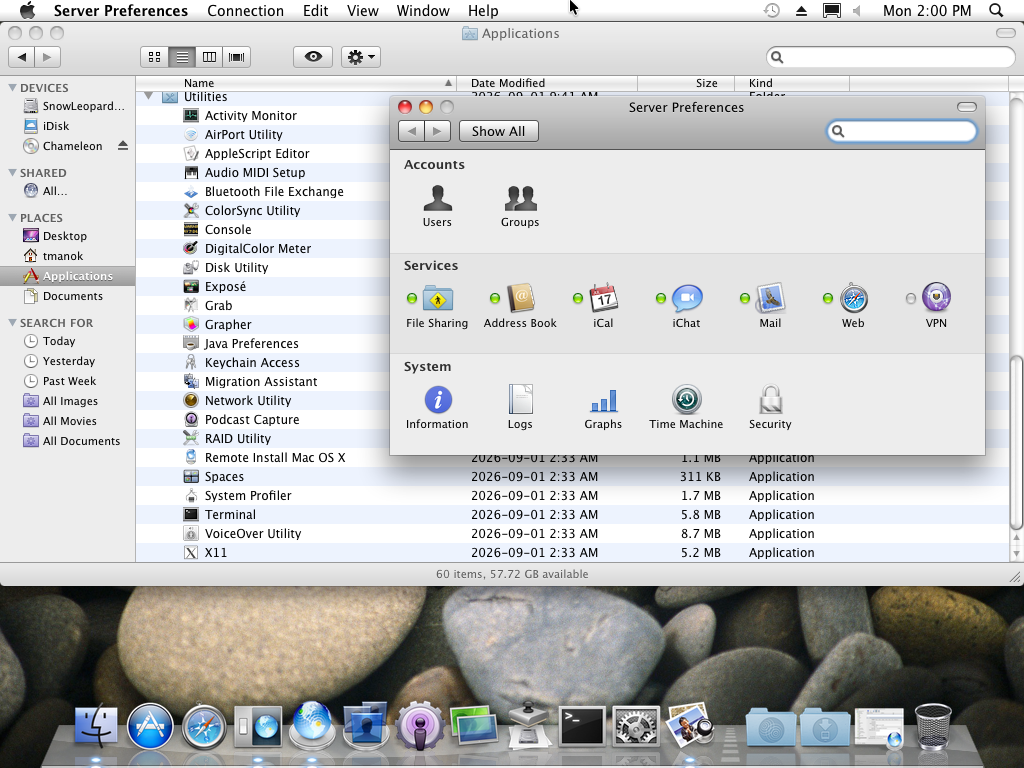The width and height of the screenshot is (1024, 768).
Task: Open File Sharing service settings
Action: 437,306
